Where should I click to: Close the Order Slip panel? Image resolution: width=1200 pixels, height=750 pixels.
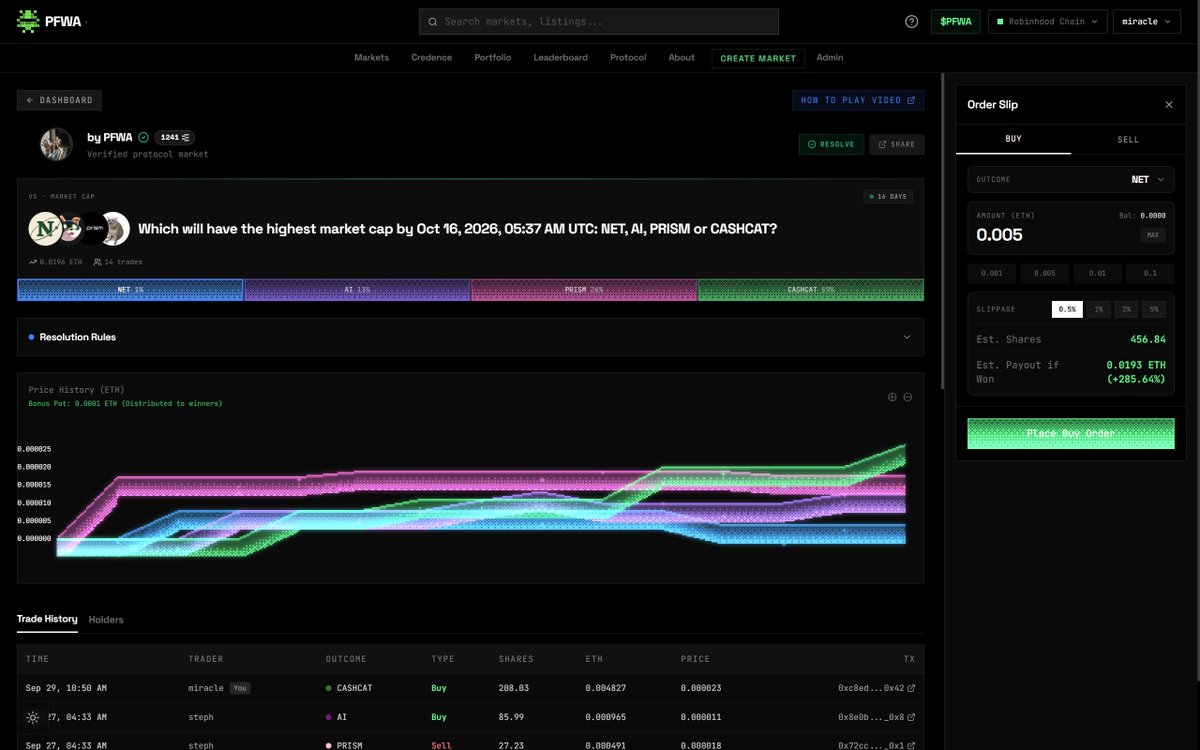(1169, 104)
